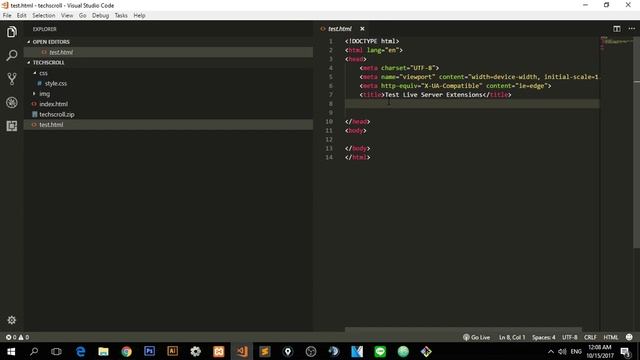Open style.css in the explorer
Screen dimensions: 640x360
coord(56,83)
